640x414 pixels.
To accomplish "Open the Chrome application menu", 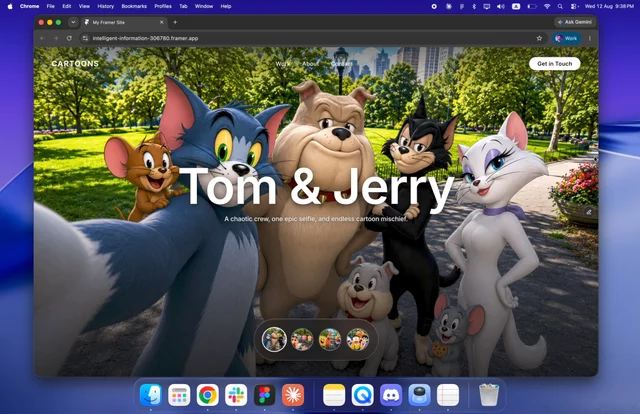I will click(x=29, y=6).
